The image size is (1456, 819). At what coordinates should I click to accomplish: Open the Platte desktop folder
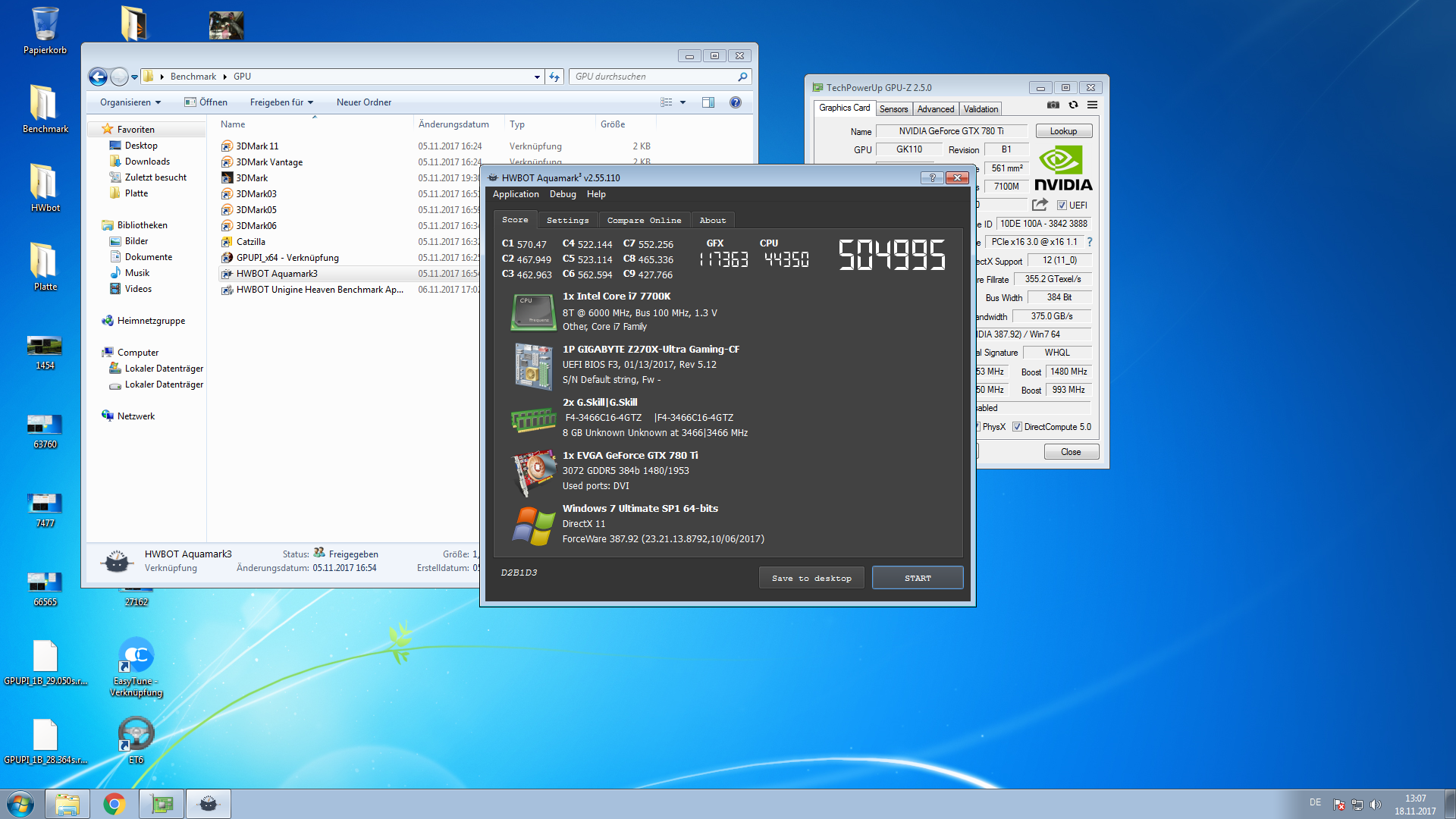coord(45,266)
